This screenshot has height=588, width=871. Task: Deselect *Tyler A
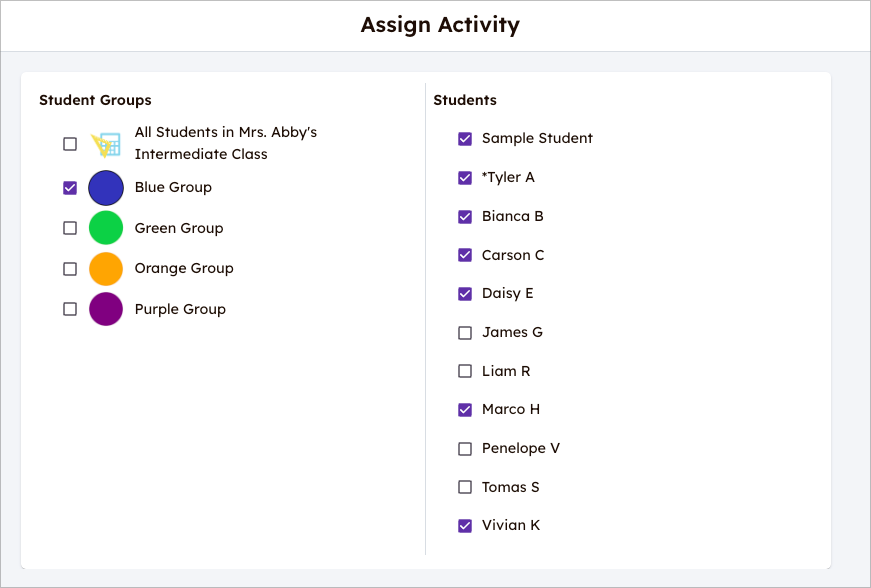click(x=464, y=177)
